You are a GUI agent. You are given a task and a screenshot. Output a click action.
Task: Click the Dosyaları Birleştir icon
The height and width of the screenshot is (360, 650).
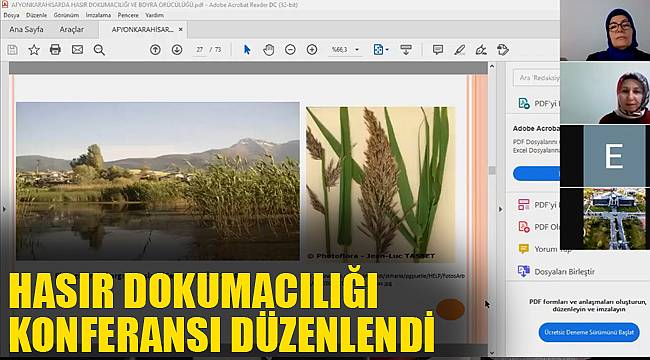(x=524, y=271)
